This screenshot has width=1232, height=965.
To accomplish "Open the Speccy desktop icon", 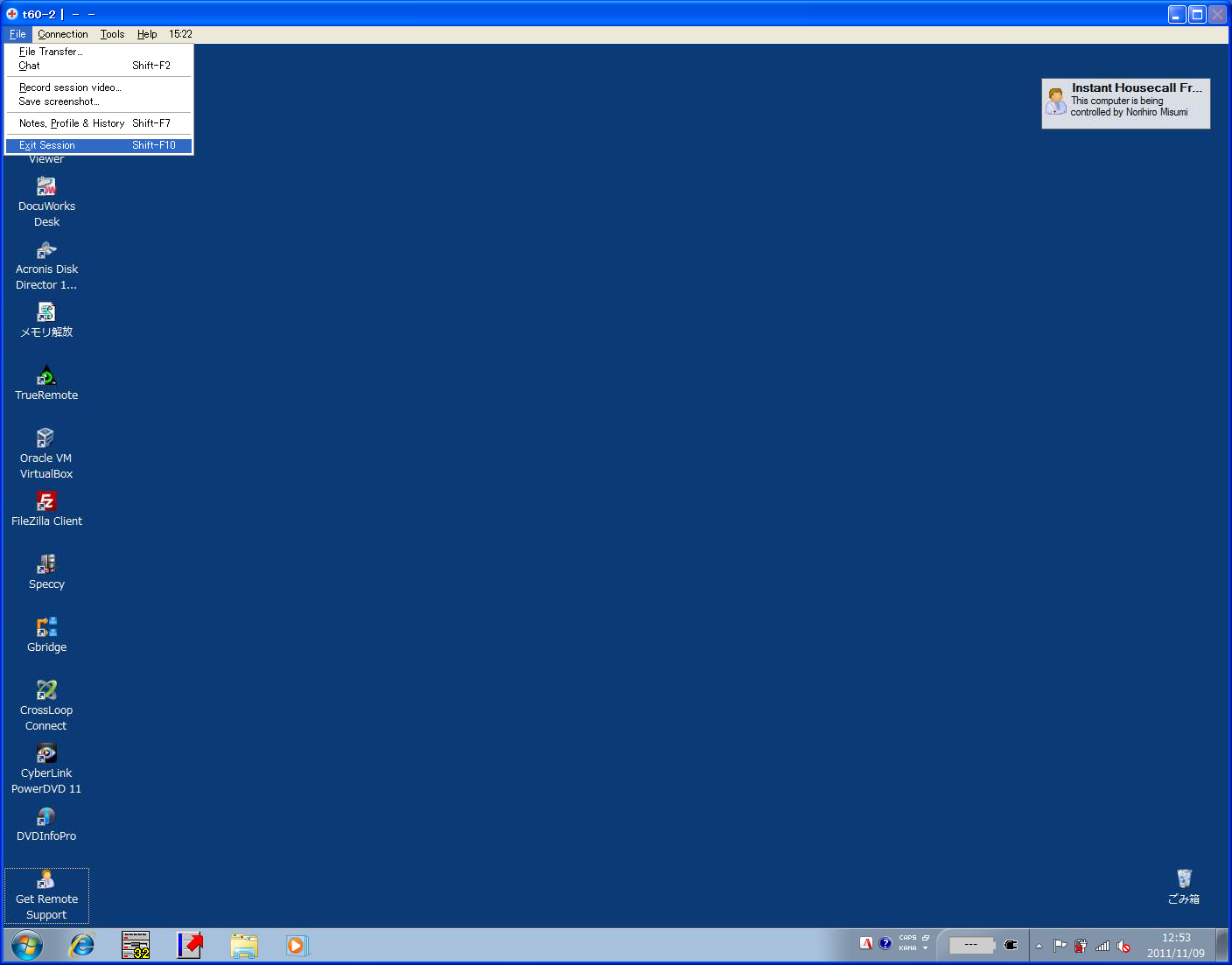I will point(46,565).
